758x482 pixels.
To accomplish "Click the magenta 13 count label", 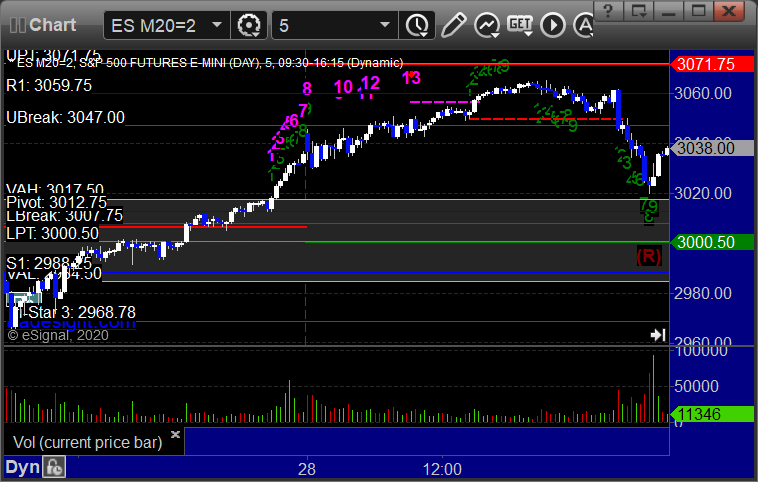I will [411, 77].
